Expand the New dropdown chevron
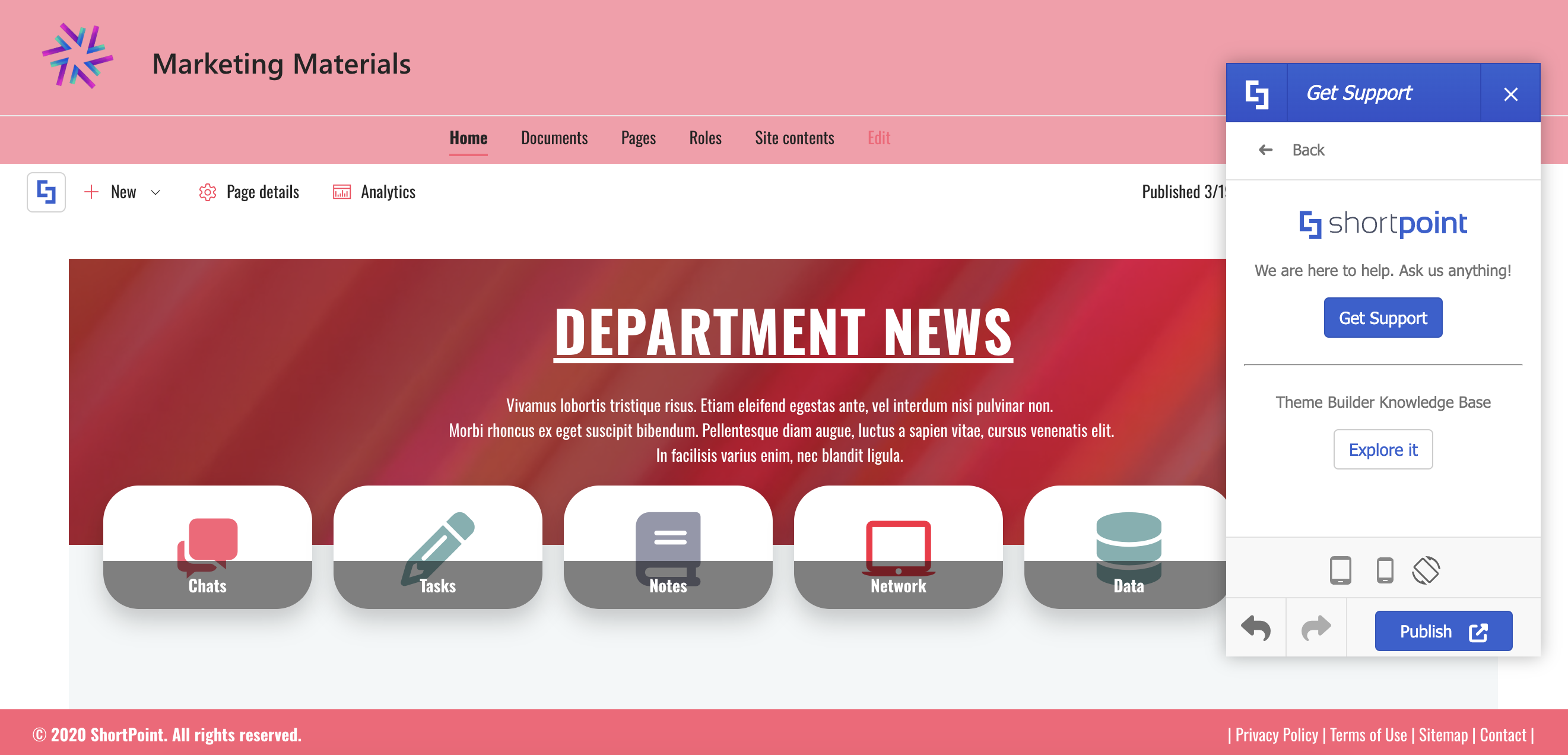This screenshot has width=1568, height=755. click(x=156, y=192)
